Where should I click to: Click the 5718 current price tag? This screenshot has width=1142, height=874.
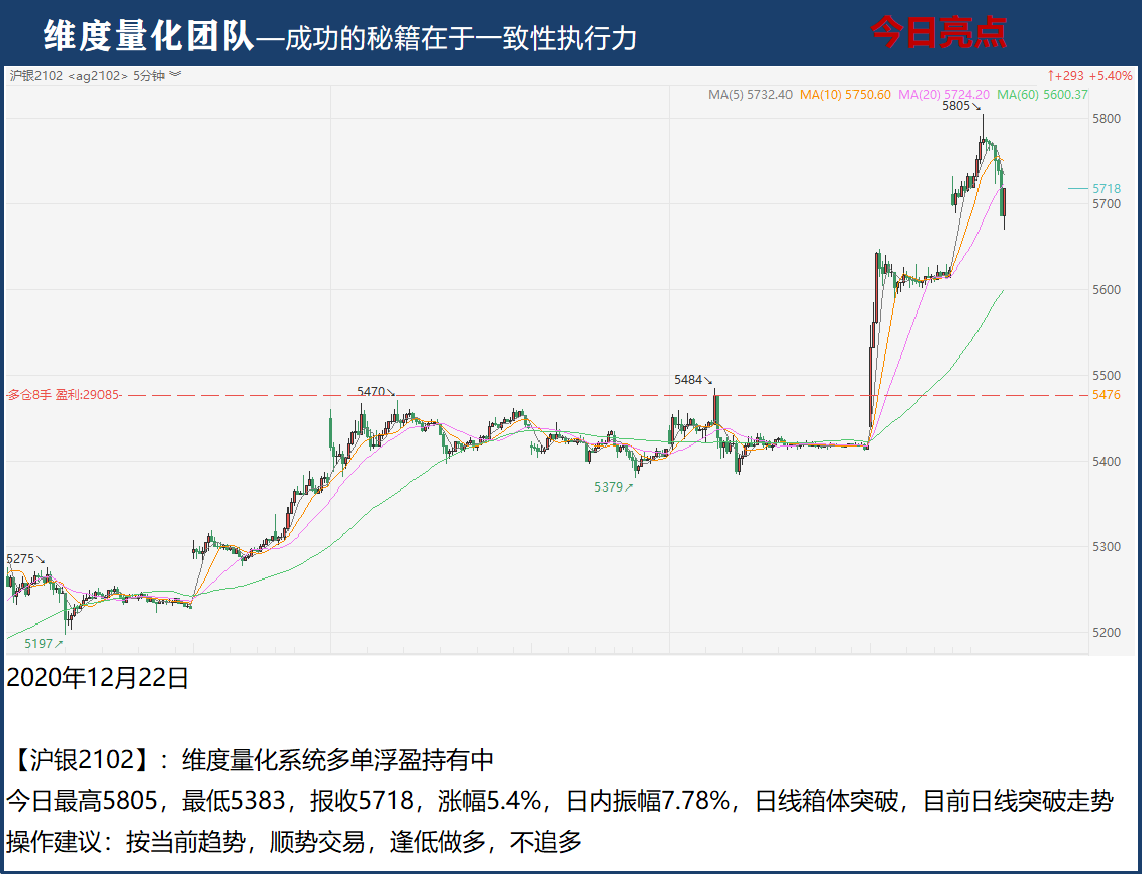1105,188
